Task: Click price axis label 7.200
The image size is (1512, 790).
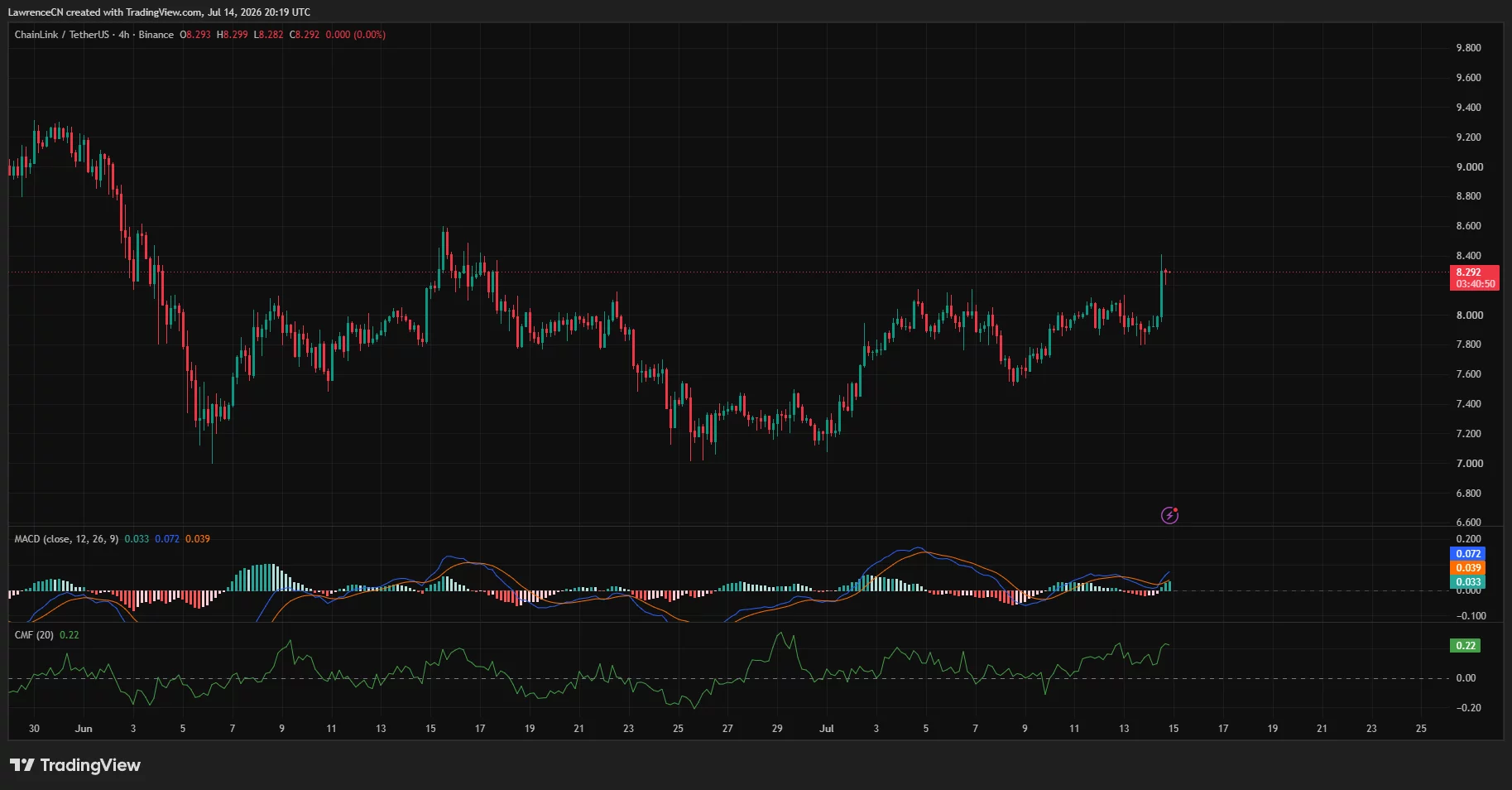Action: [1469, 434]
